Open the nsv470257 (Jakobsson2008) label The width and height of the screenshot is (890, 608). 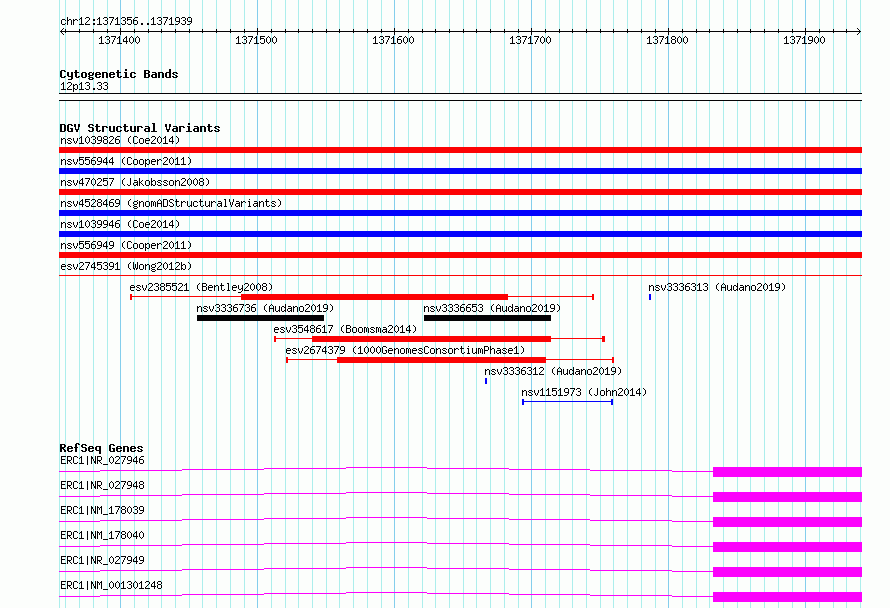tap(135, 182)
